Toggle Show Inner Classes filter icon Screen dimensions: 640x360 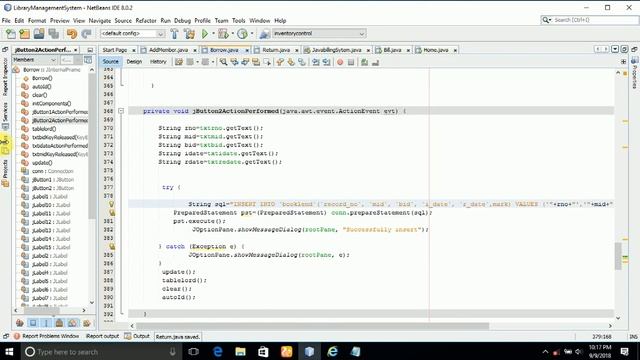(x=73, y=323)
